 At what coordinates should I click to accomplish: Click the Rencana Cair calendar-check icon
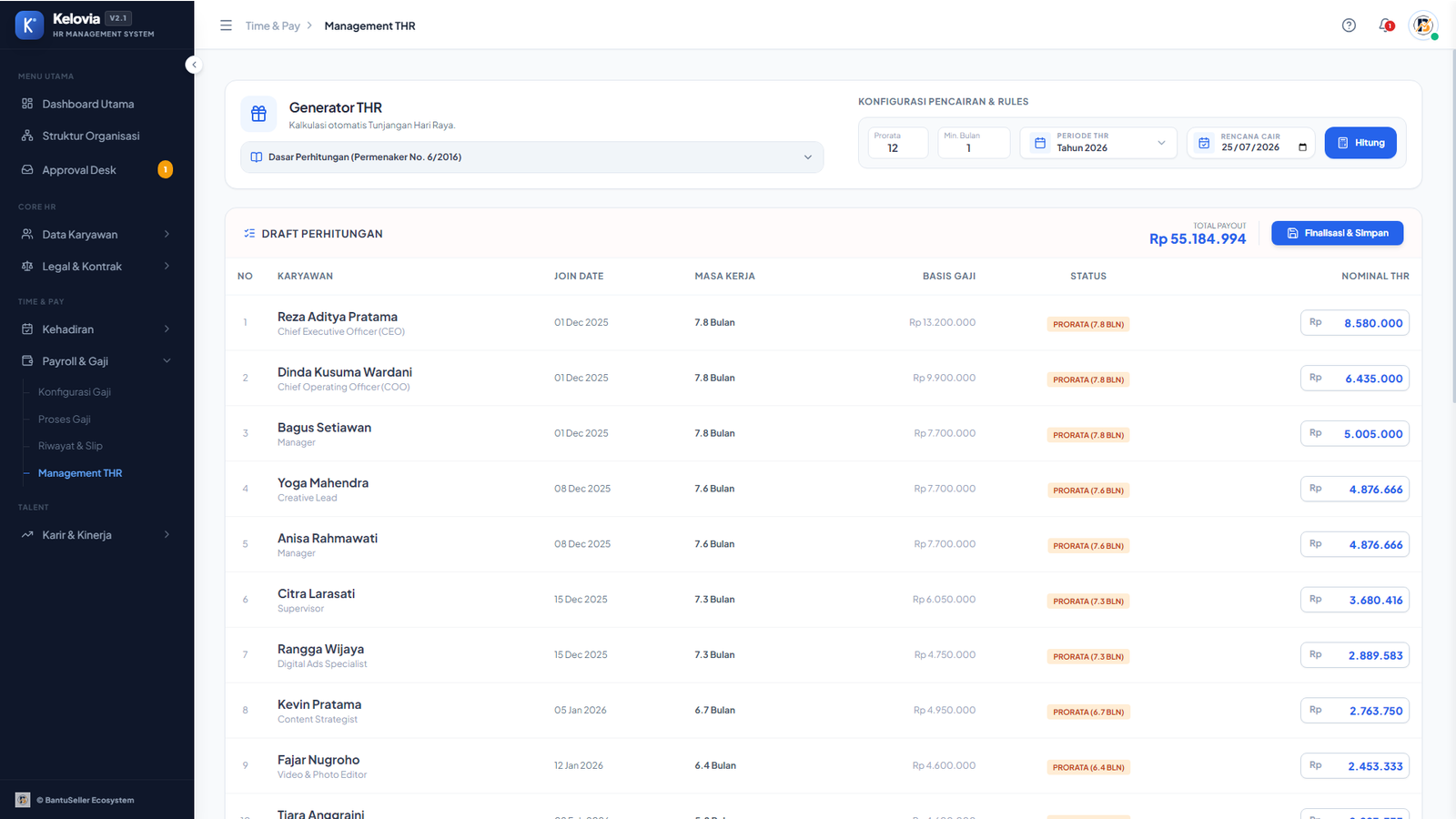(x=1204, y=143)
